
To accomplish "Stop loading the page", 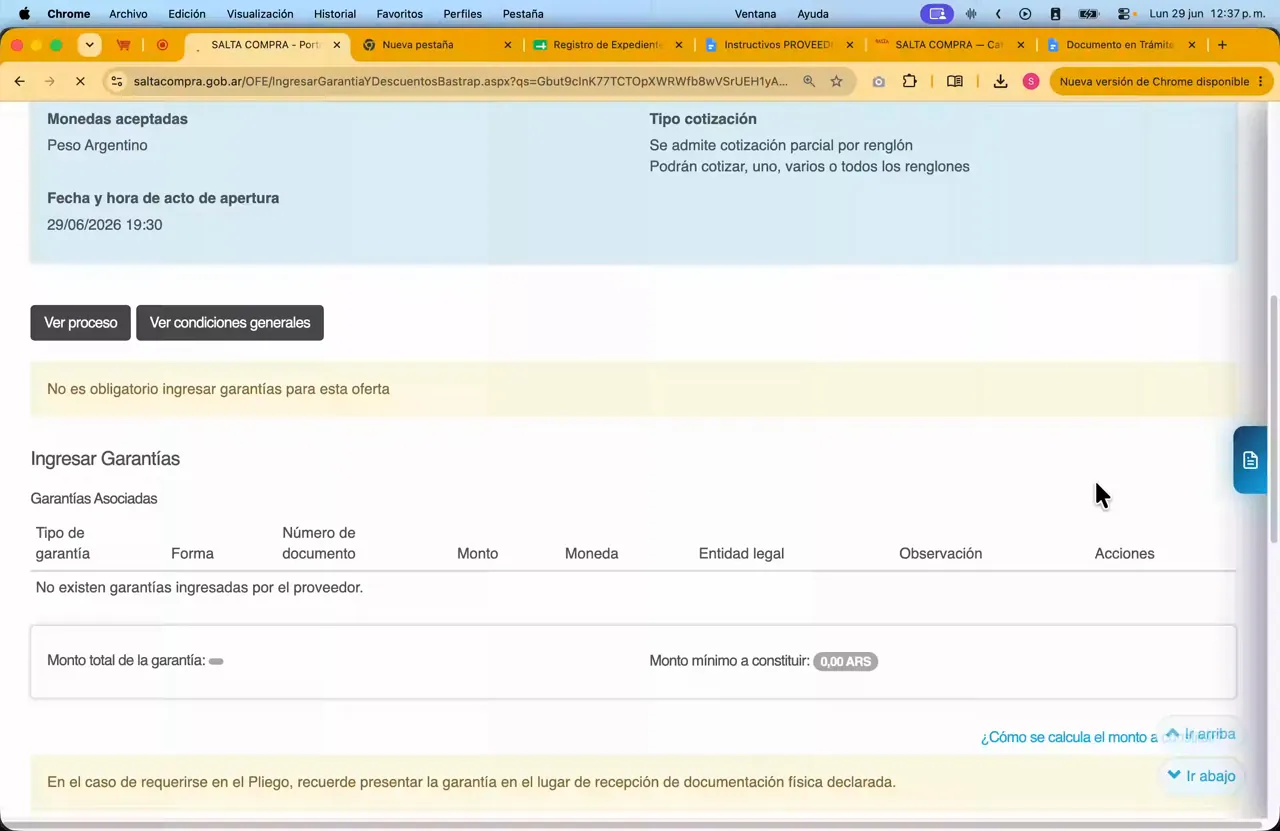I will (80, 81).
